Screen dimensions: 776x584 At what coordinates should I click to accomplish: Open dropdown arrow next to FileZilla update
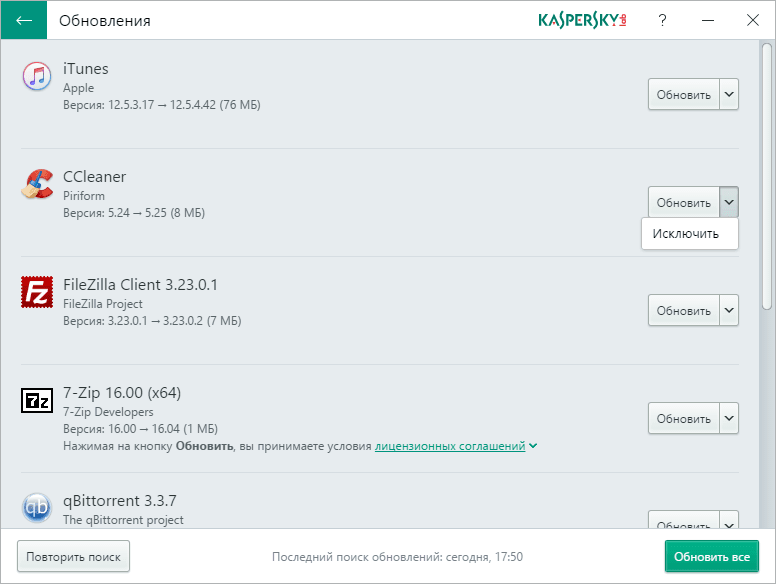tap(729, 310)
